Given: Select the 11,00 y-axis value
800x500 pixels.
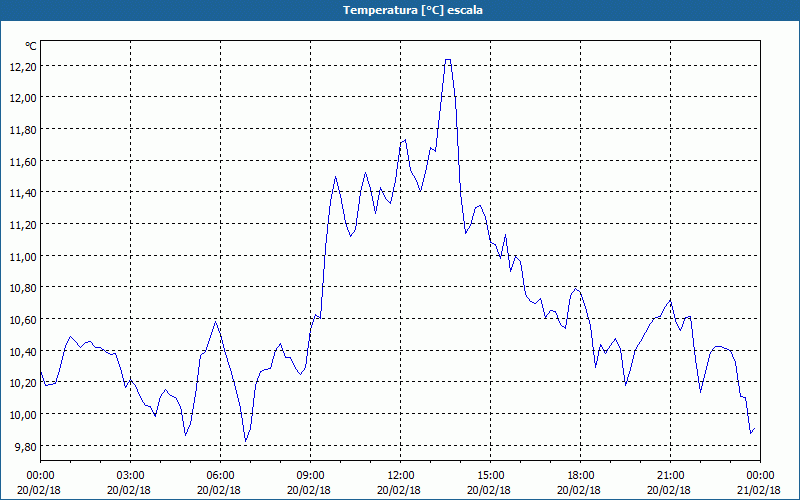Looking at the screenshot, I should point(23,257).
